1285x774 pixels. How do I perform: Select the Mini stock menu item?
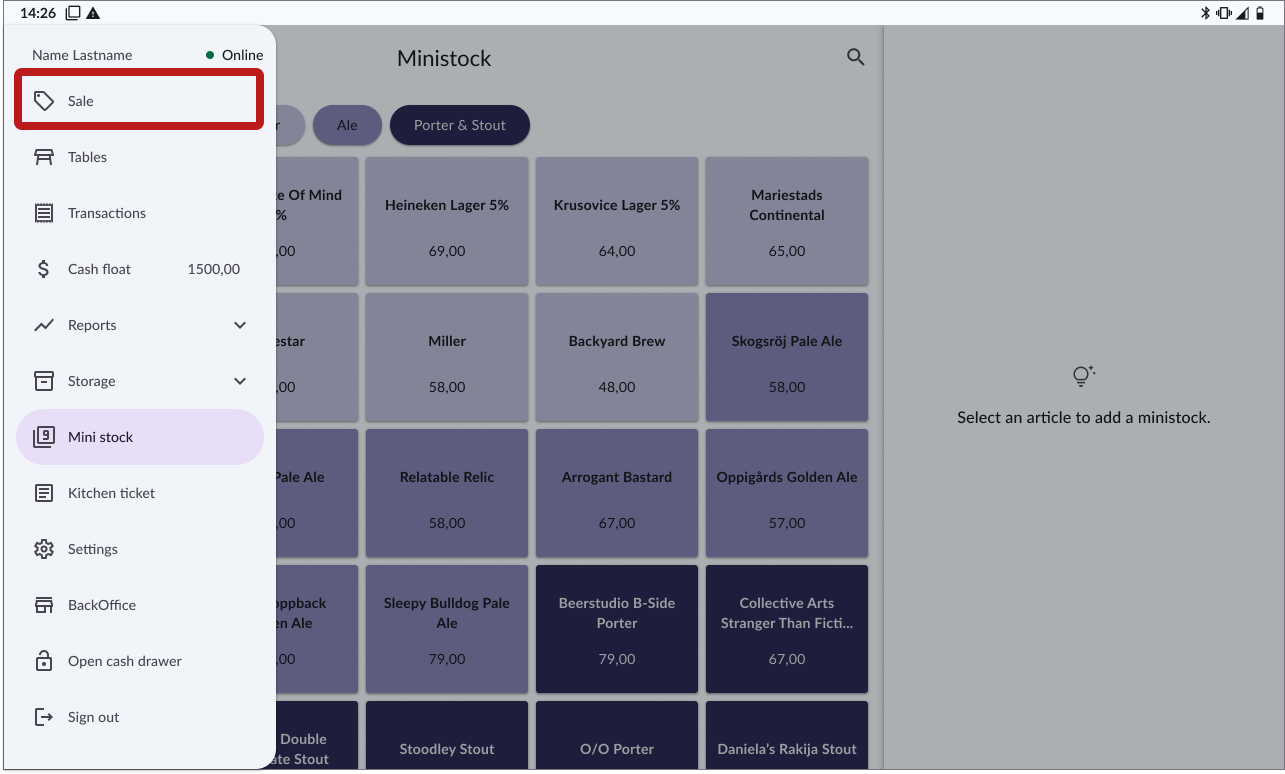[140, 437]
